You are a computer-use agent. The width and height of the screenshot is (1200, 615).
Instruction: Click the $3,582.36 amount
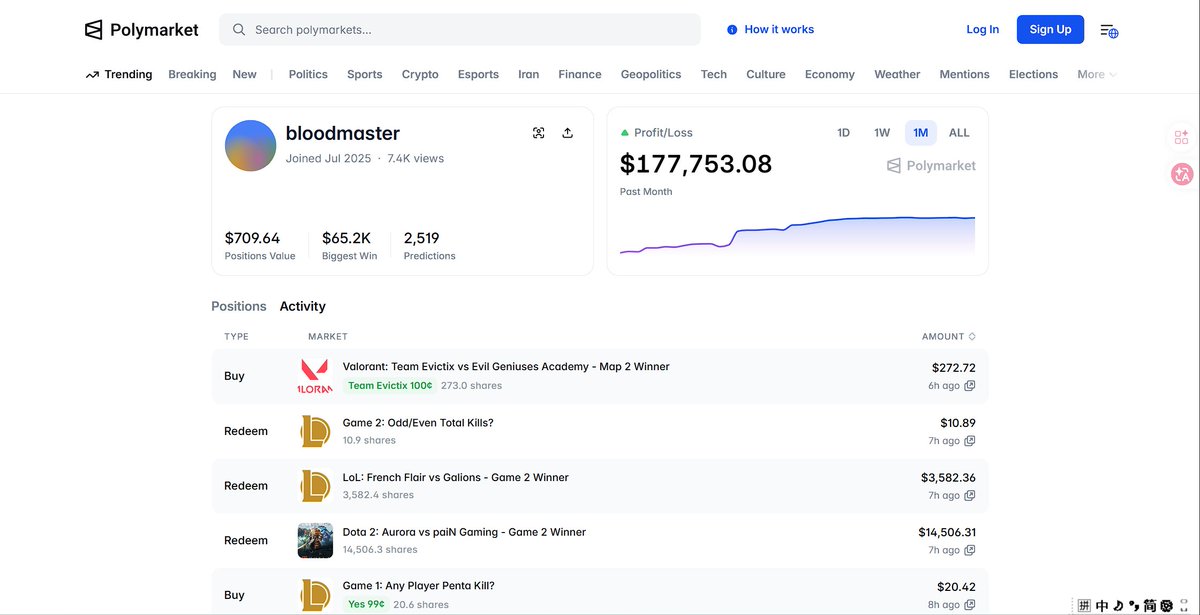click(x=948, y=478)
